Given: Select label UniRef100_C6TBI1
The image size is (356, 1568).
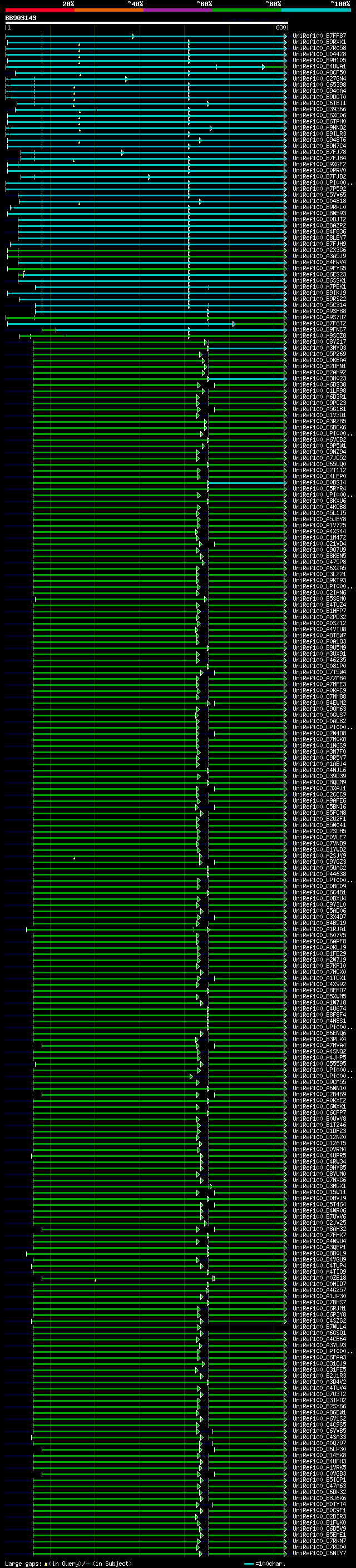Looking at the screenshot, I should 319,103.
